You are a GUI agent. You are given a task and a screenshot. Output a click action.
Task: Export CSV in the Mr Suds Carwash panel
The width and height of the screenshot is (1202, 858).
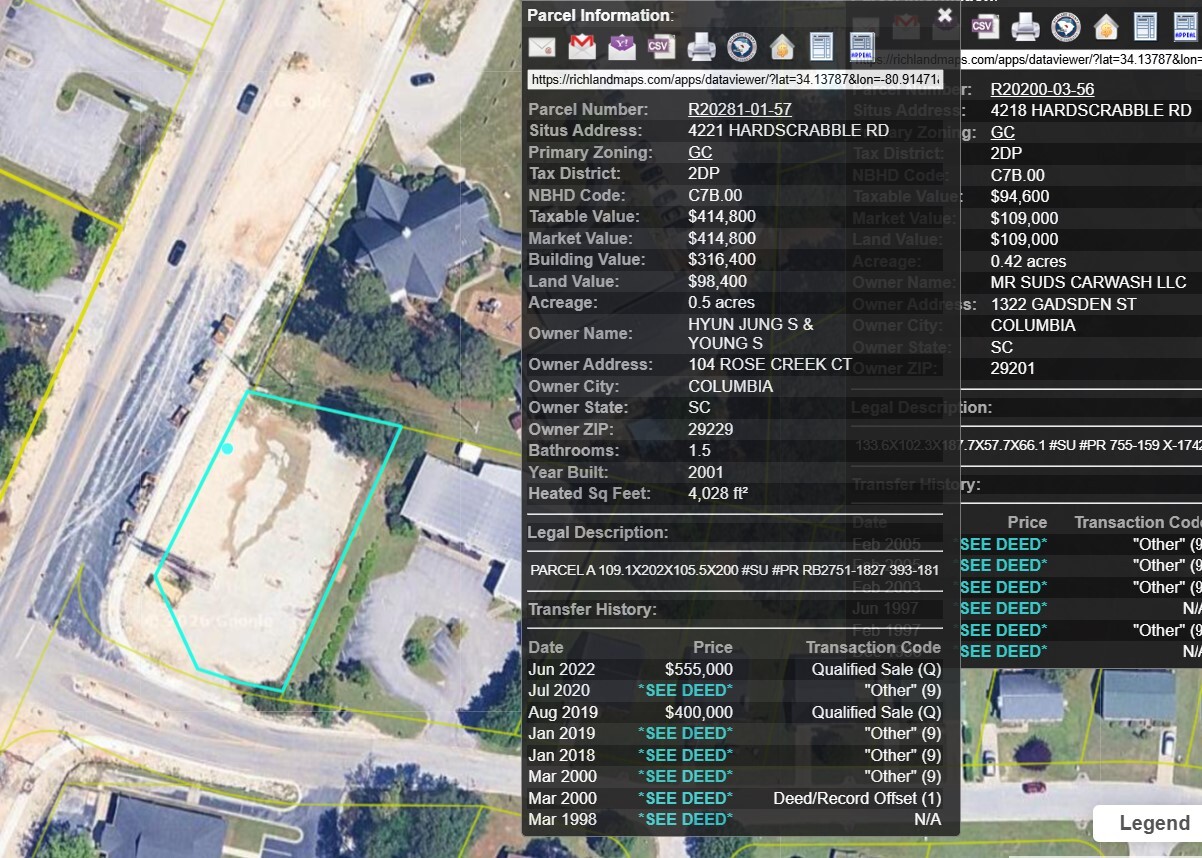985,26
